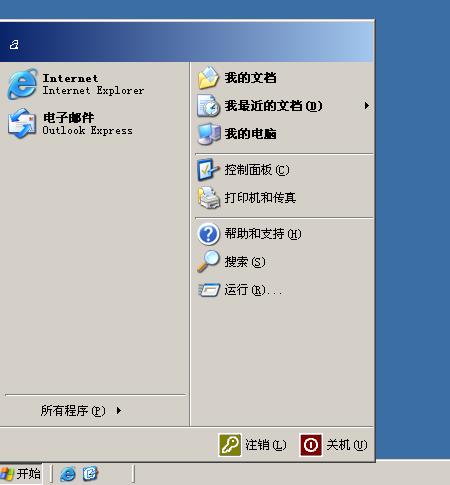Click the 电子邮件 label text
Screen dimensions: 450x485
(x=69, y=118)
